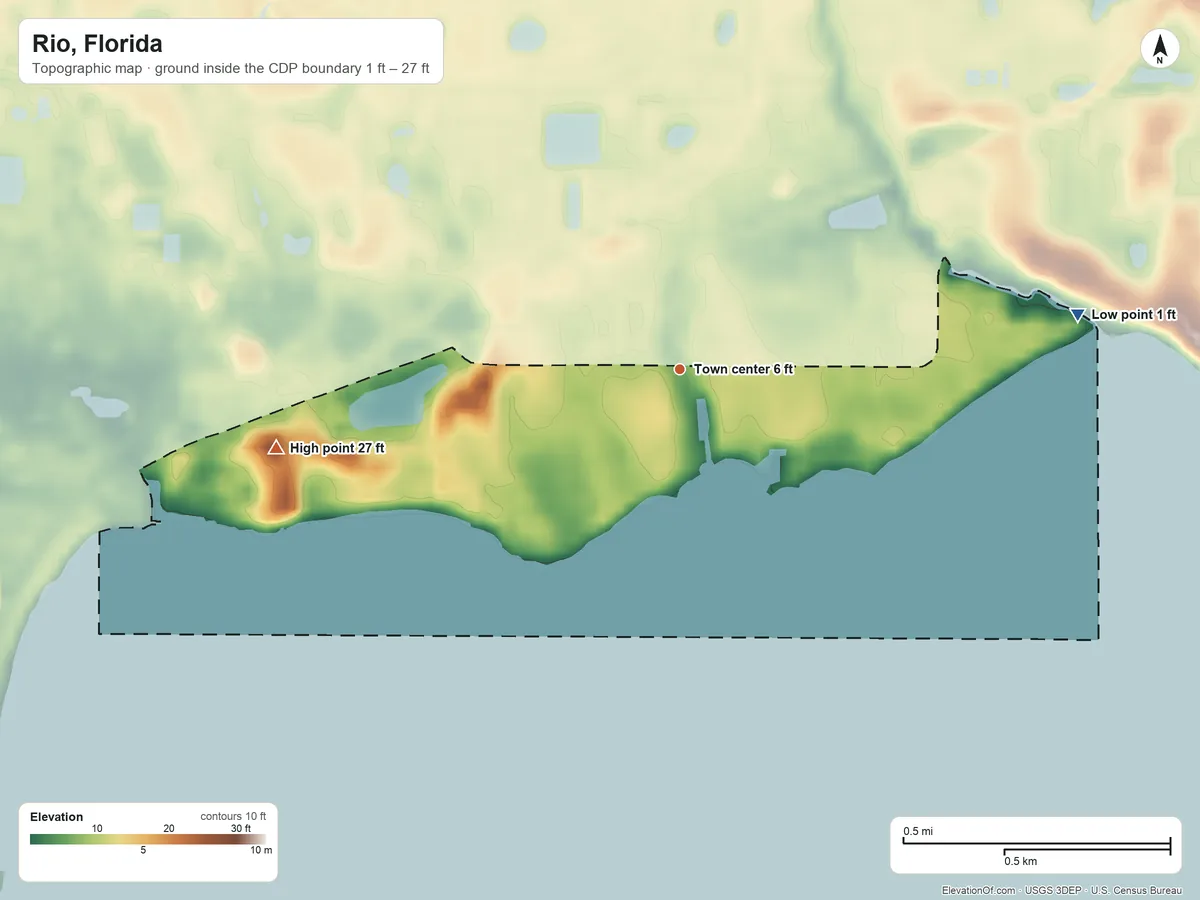1200x900 pixels.
Task: Click the 'High point 27 ft' label
Action: pos(337,448)
